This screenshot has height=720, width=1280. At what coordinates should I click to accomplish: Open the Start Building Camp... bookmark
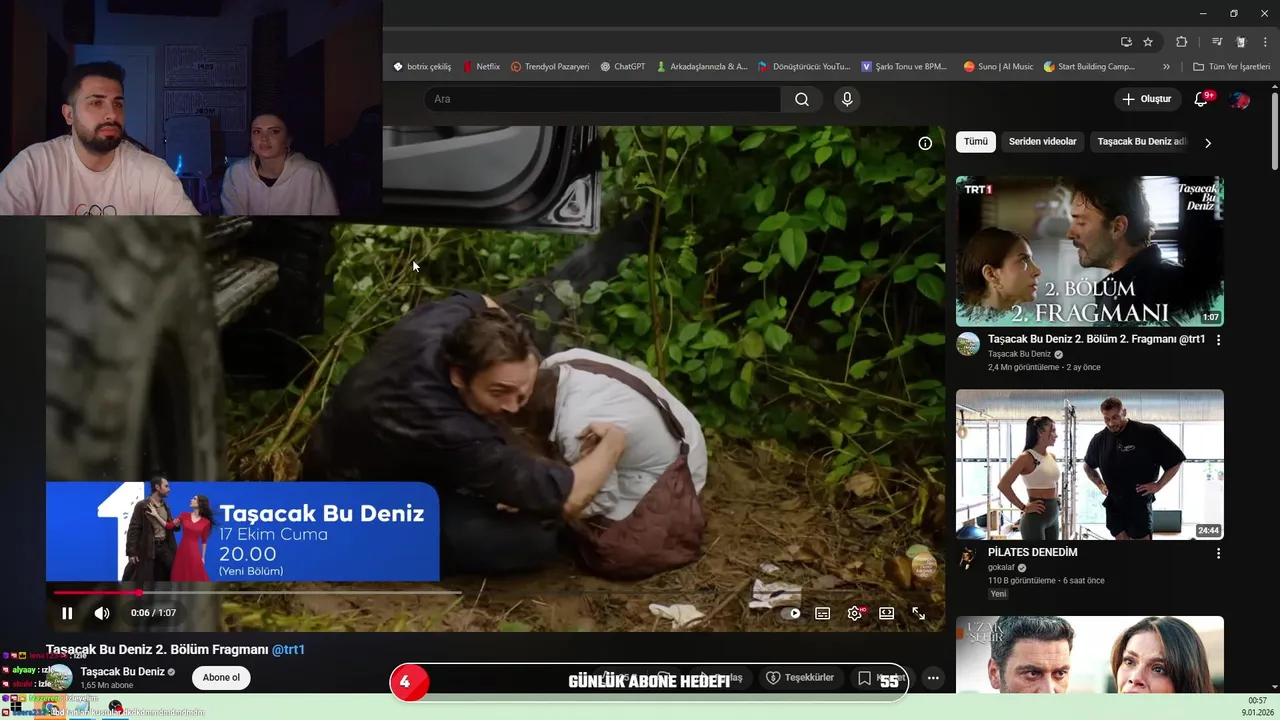point(1089,67)
